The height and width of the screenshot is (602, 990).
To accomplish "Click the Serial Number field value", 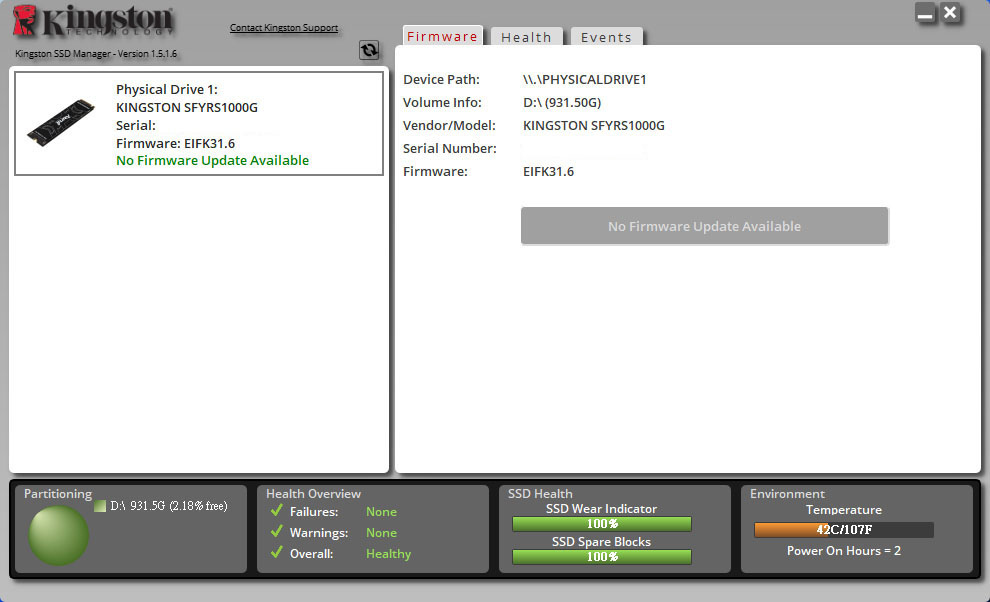I will 584,150.
